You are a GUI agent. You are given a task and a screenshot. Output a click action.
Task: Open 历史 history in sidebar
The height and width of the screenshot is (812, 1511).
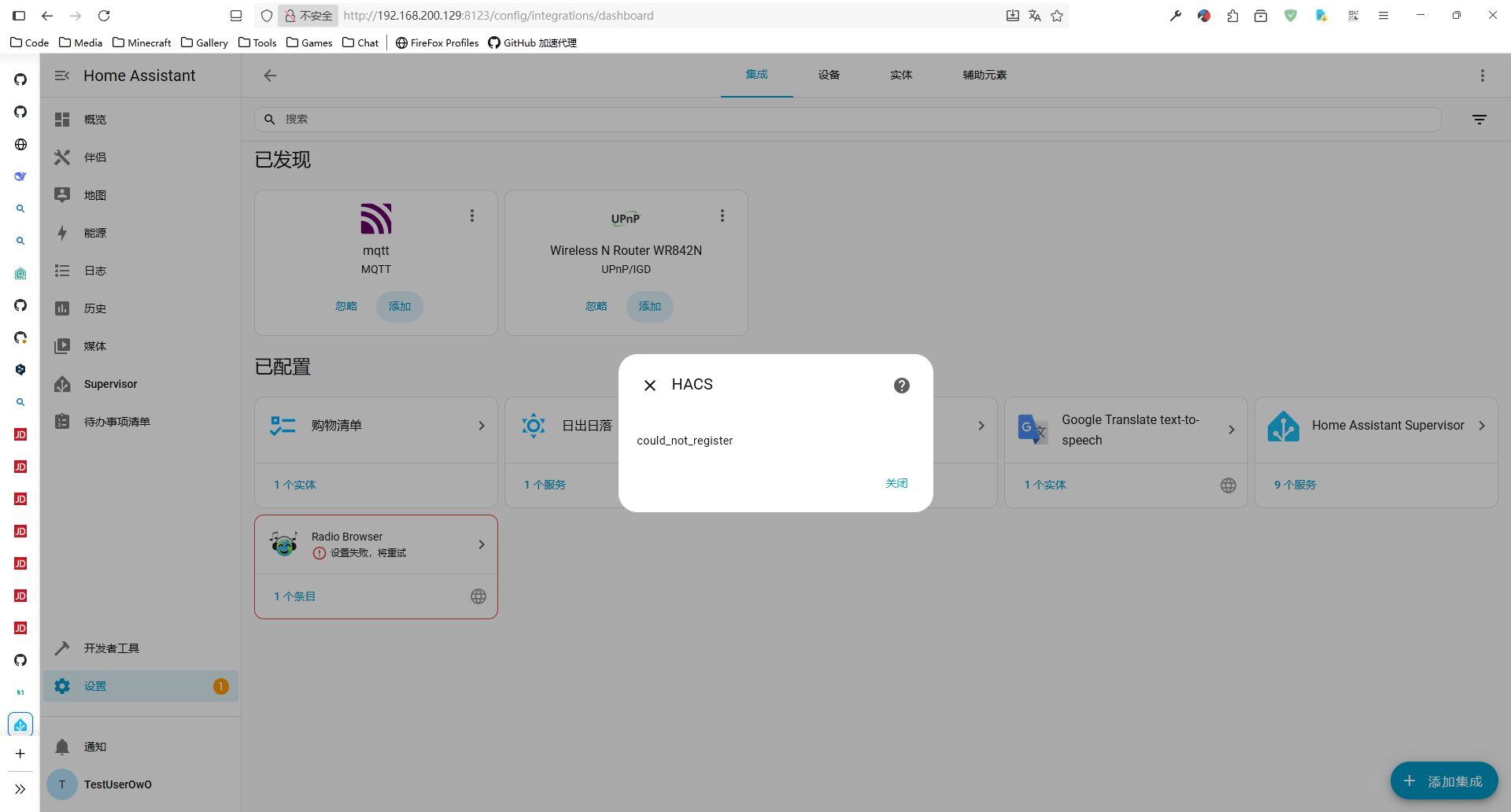pos(140,308)
